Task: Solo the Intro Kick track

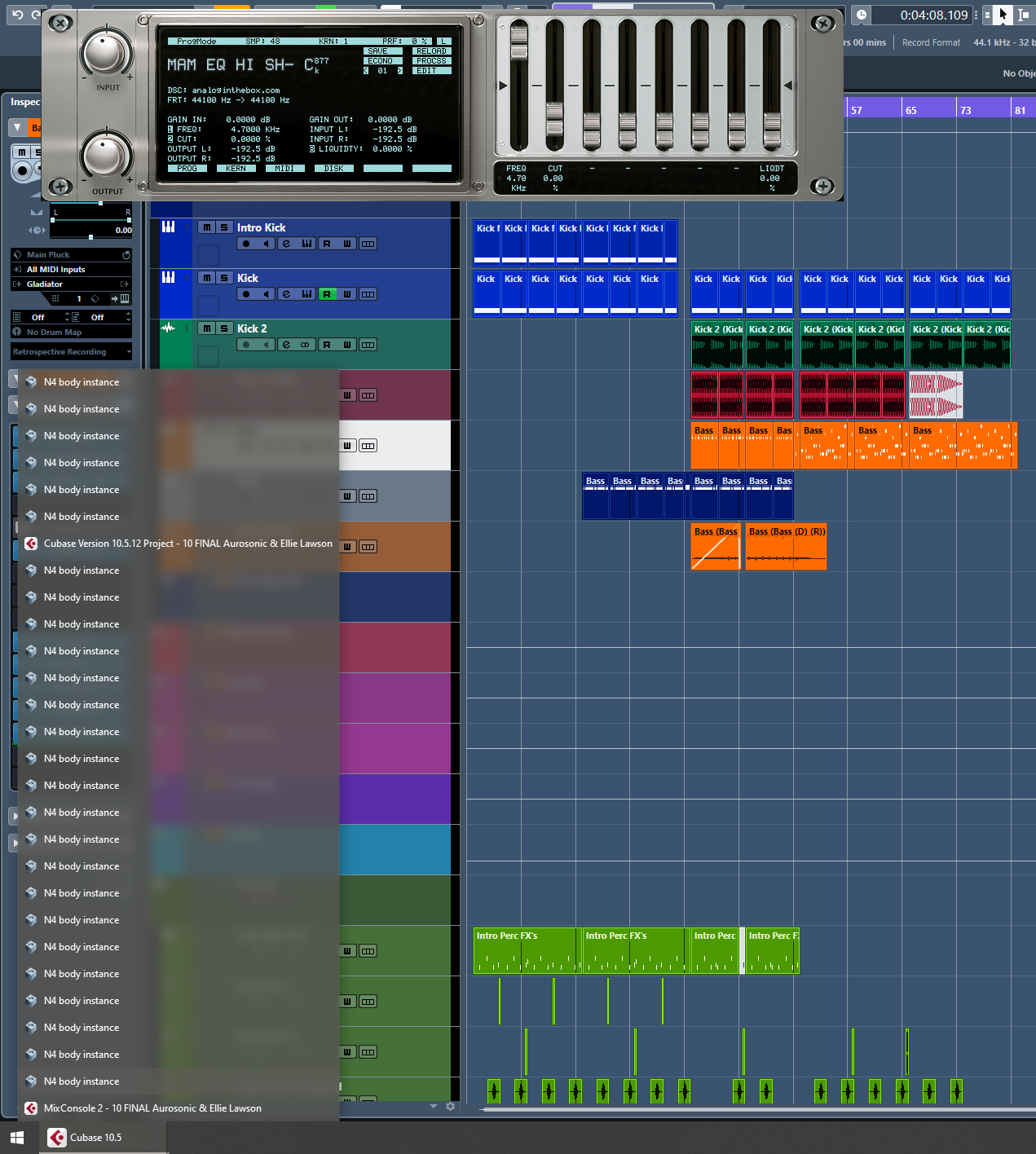Action: 224,227
